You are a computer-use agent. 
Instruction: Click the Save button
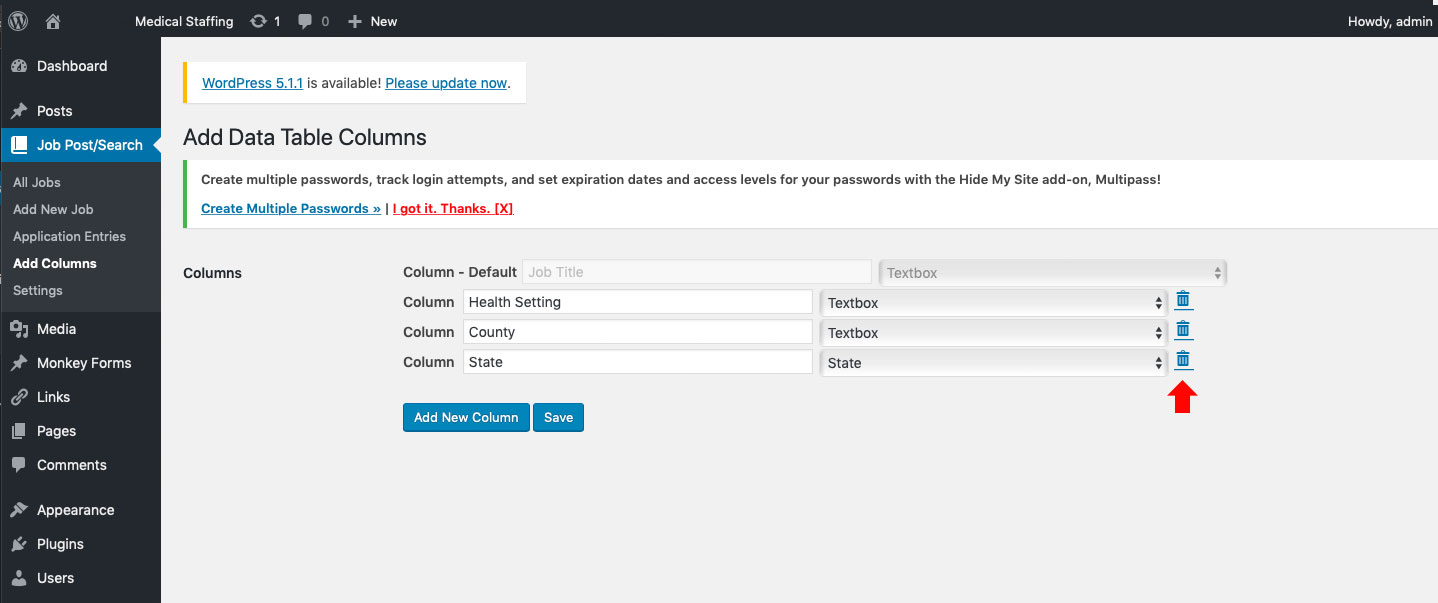point(558,417)
